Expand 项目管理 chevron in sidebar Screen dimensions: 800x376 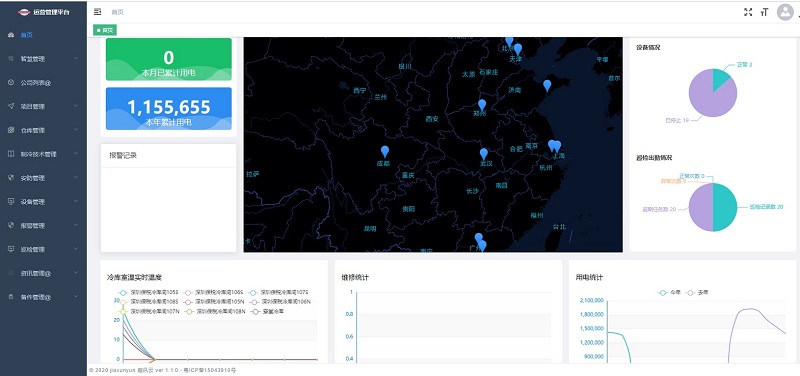76,106
